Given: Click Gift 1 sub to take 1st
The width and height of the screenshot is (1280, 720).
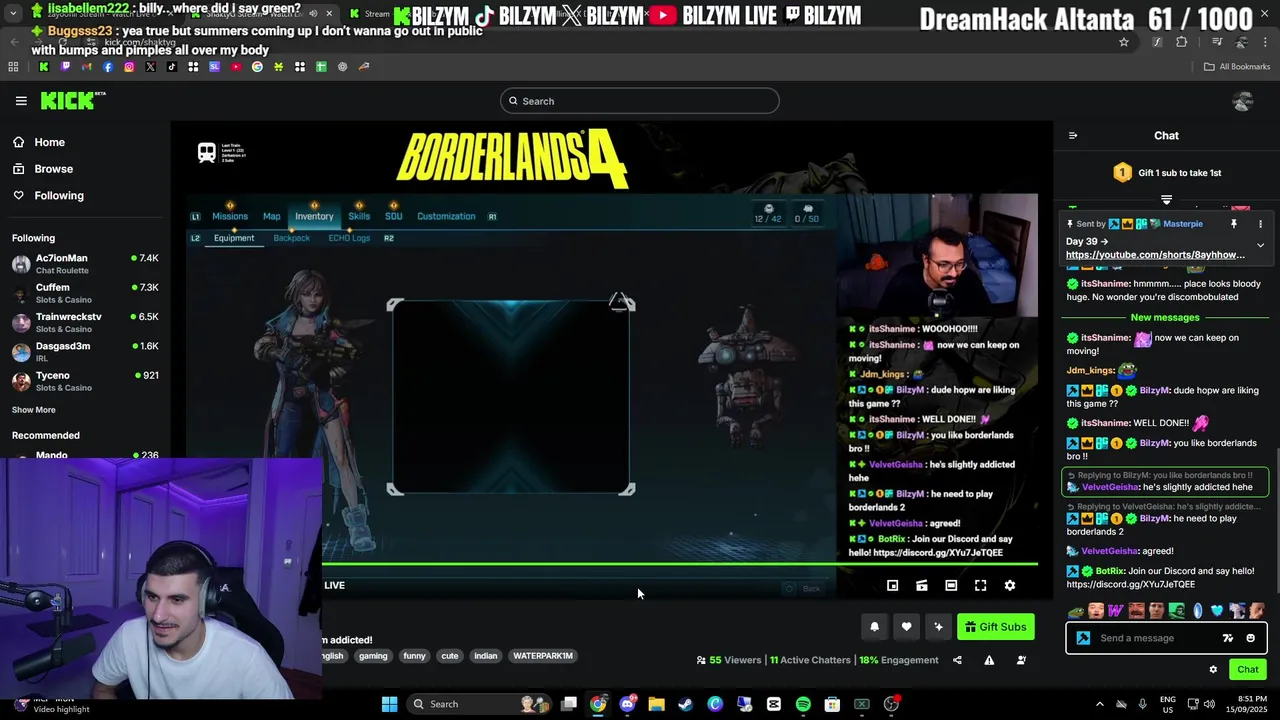Looking at the screenshot, I should click(1167, 173).
